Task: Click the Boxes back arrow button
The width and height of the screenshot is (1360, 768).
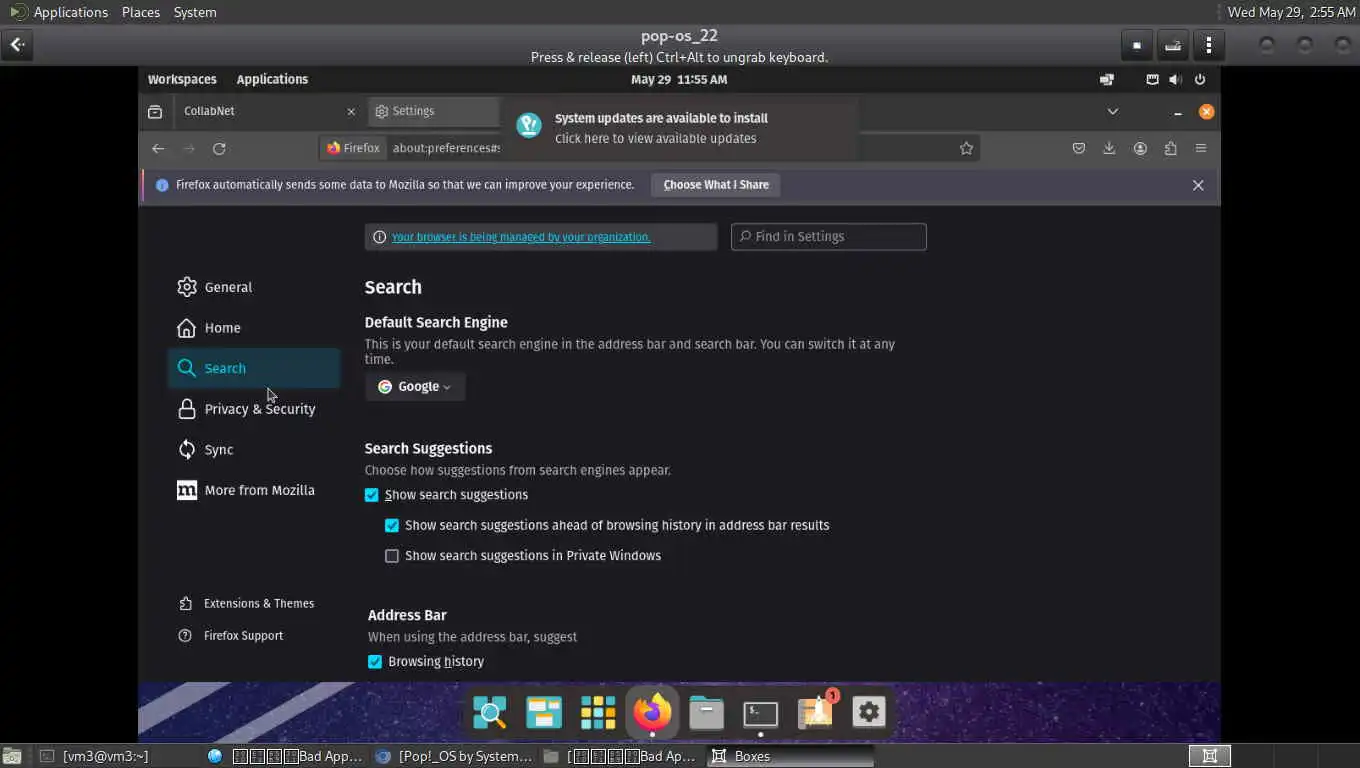Action: pyautogui.click(x=17, y=45)
